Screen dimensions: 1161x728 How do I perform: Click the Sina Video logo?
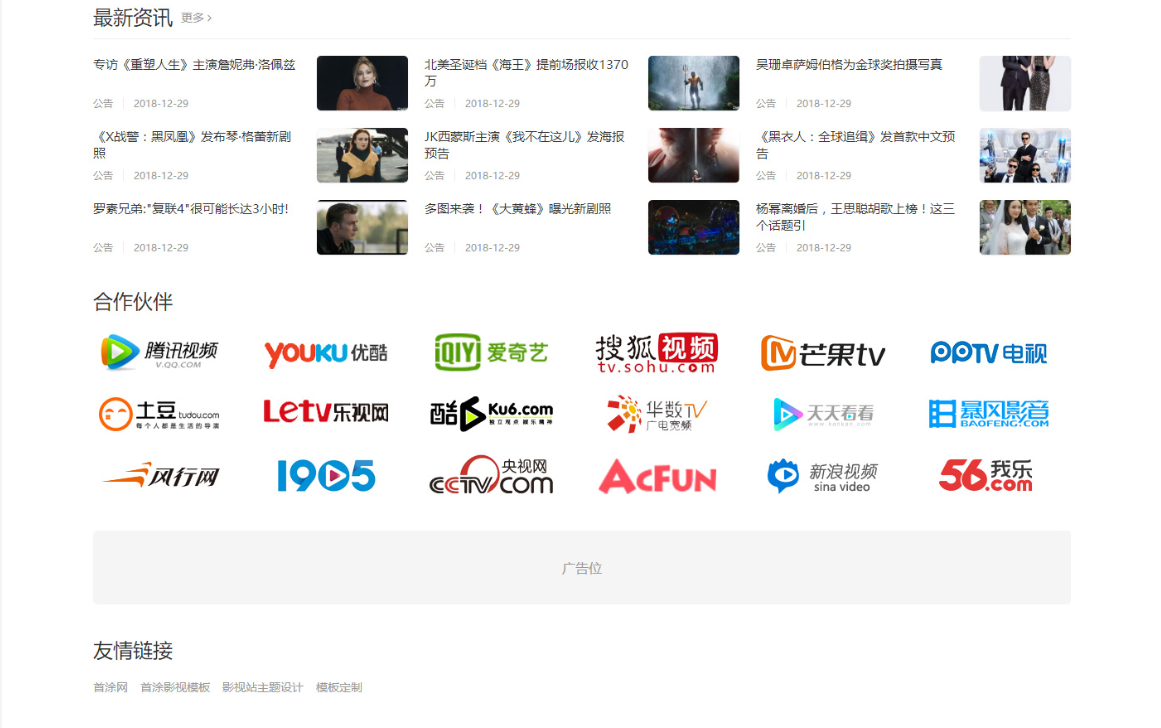(823, 475)
